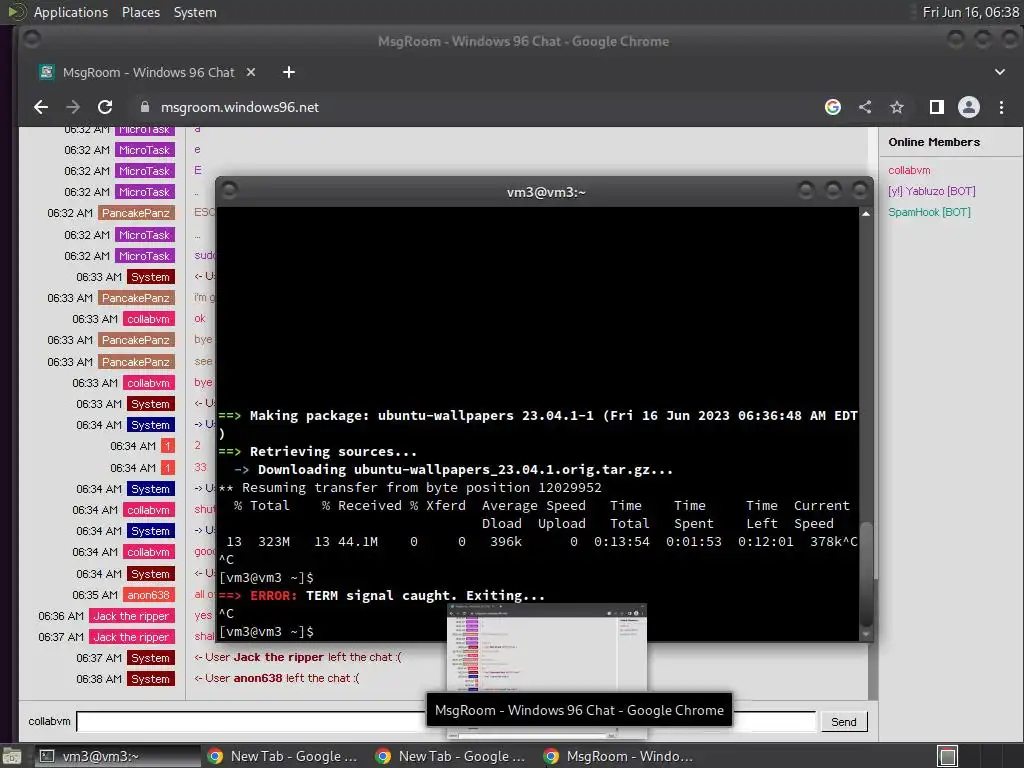This screenshot has height=768, width=1024.
Task: Click the ERROR TERM signal line
Action: [x=381, y=596]
